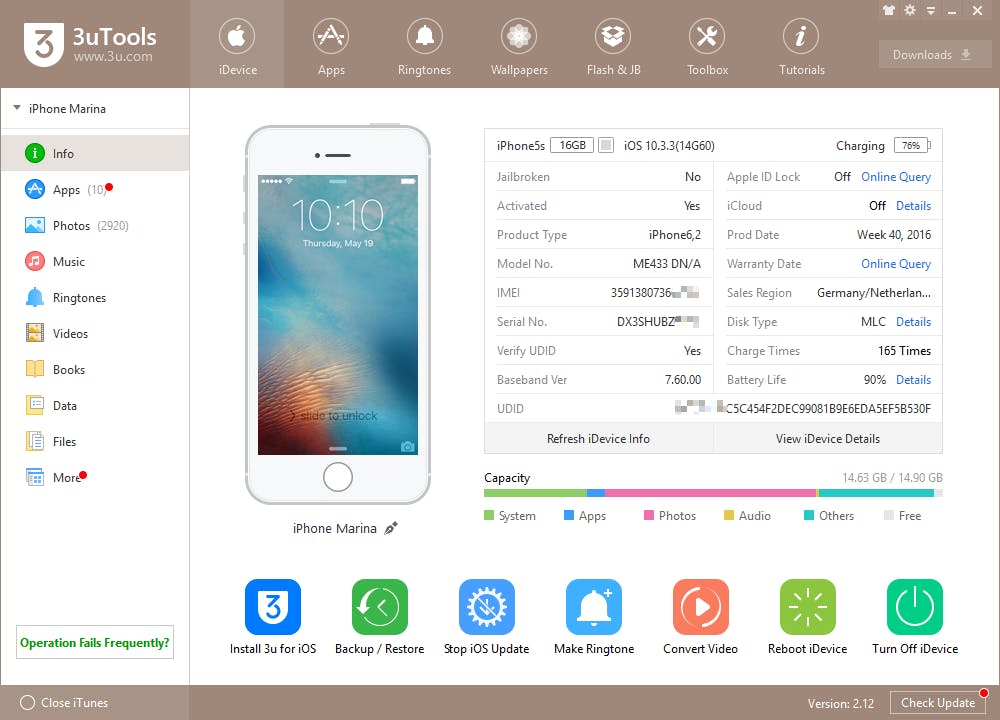Open the Apps tab in top bar

331,45
